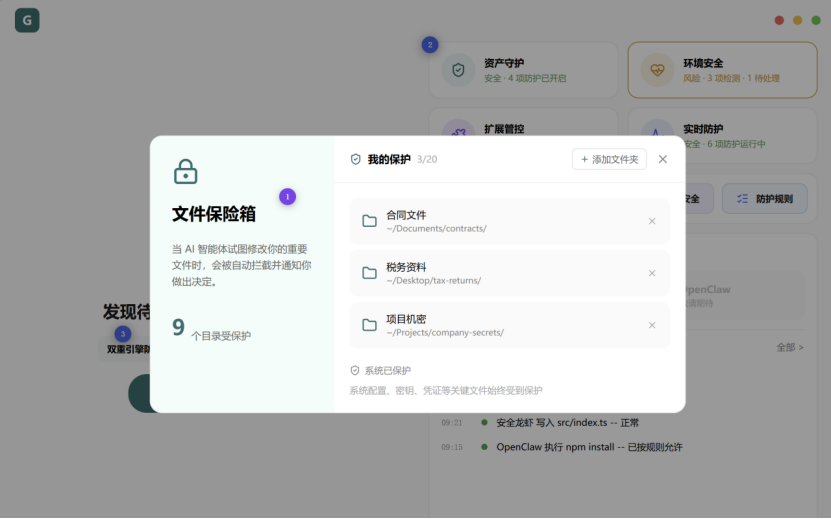
Task: Click the shield icon beside 我的保护
Action: coord(356,159)
